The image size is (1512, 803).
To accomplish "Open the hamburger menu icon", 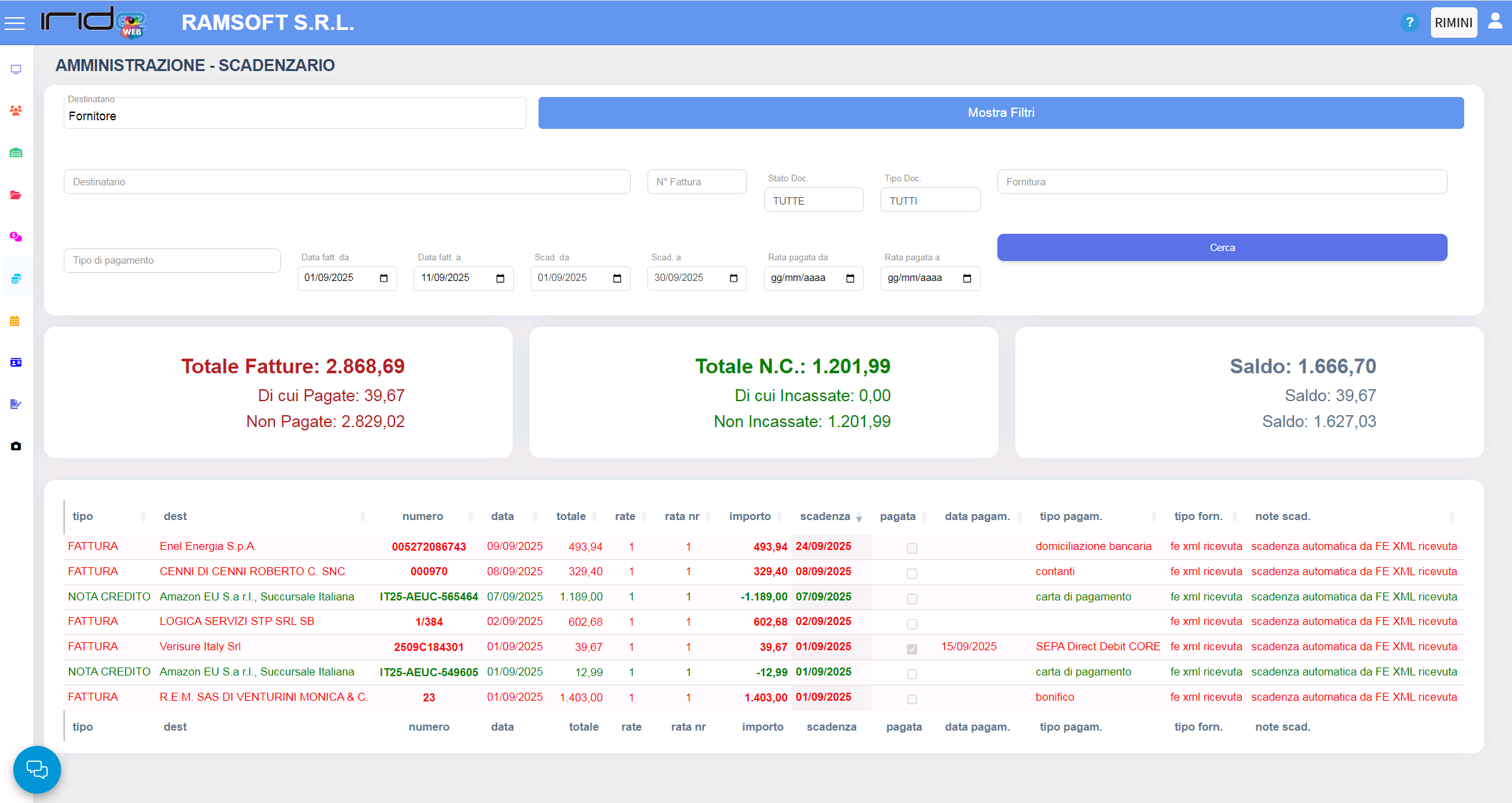I will tap(15, 23).
